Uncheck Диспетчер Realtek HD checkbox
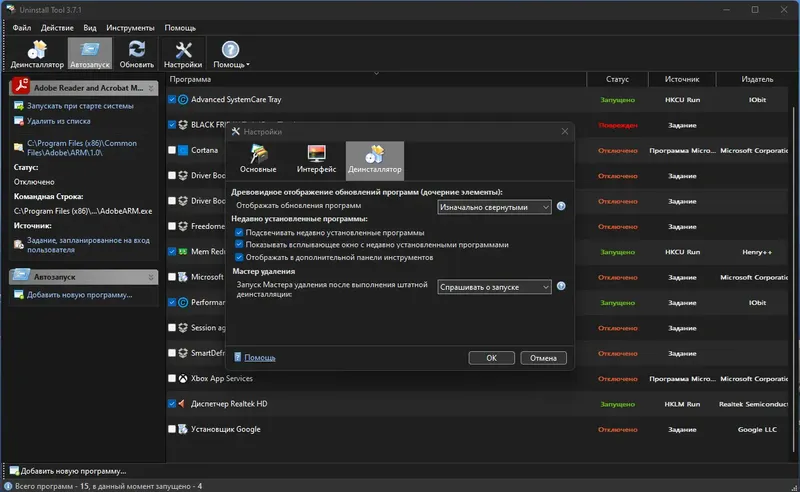 (172, 404)
